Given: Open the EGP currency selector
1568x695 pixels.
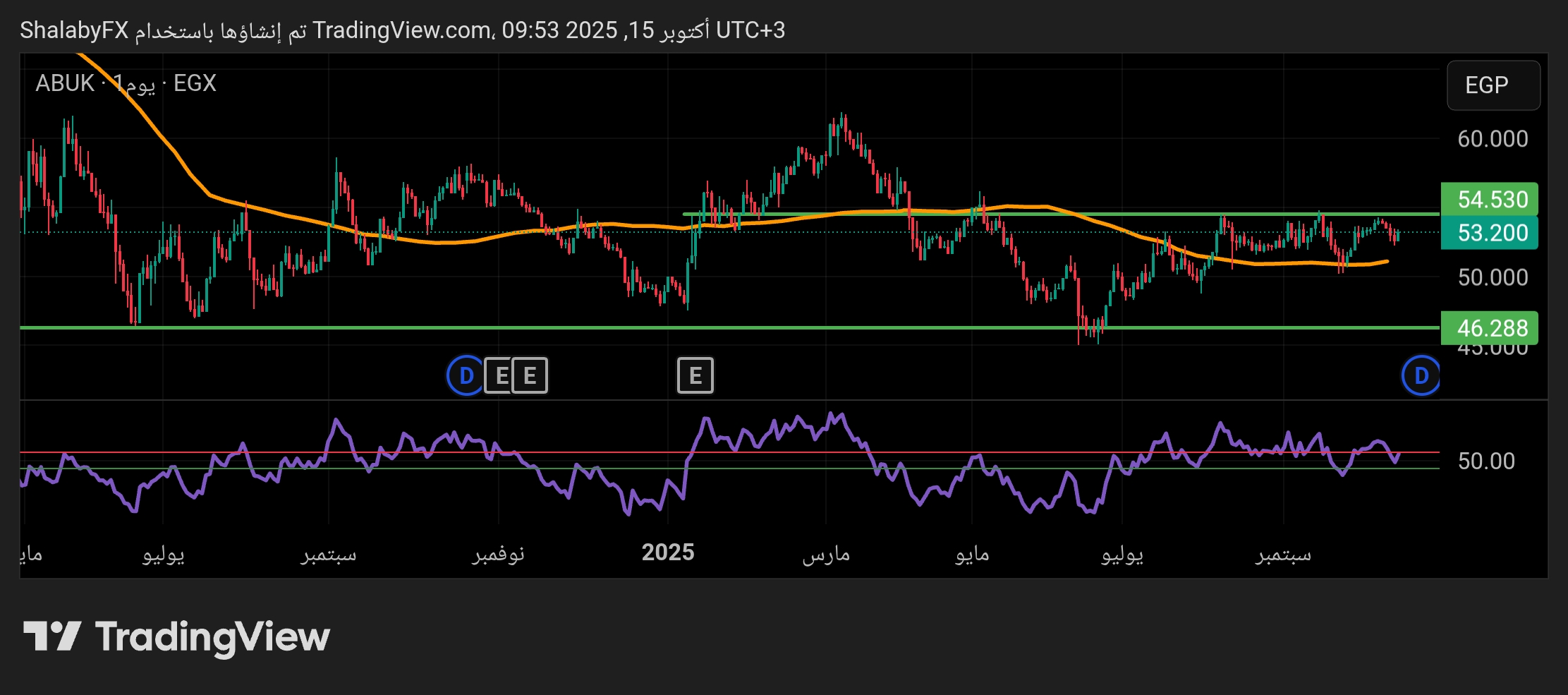Looking at the screenshot, I should pos(1493,85).
